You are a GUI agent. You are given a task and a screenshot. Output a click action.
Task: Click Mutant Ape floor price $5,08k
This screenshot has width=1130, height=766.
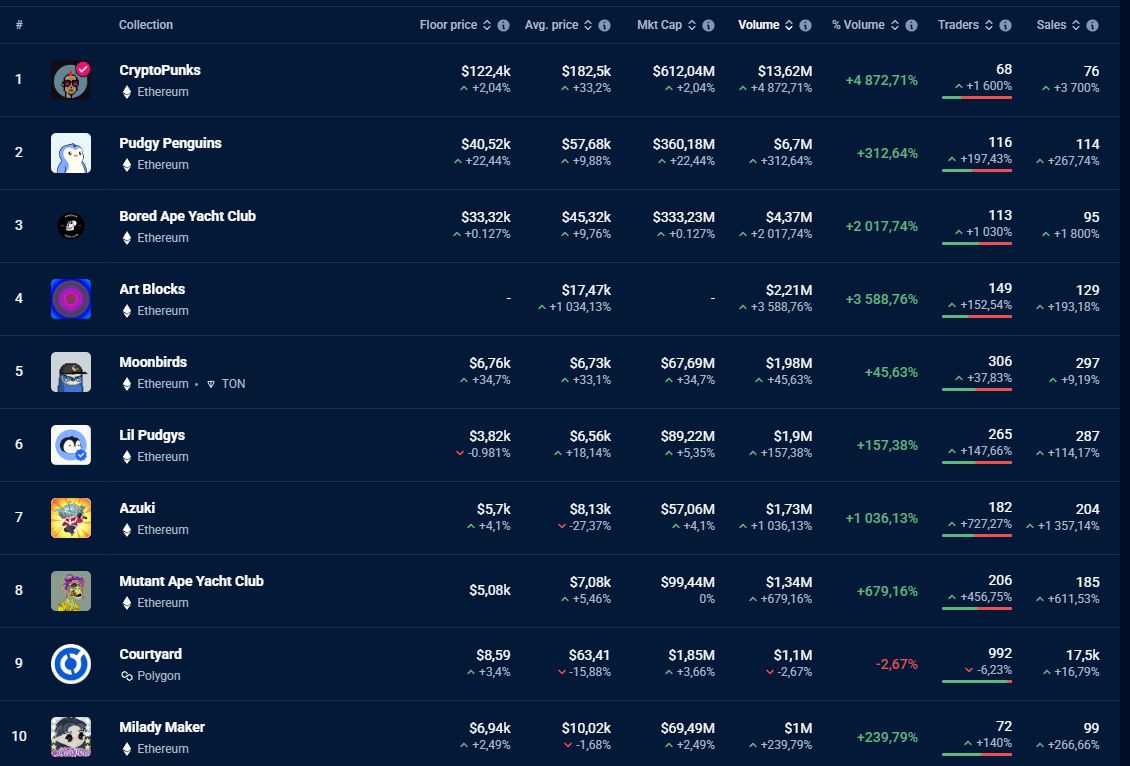pyautogui.click(x=489, y=590)
